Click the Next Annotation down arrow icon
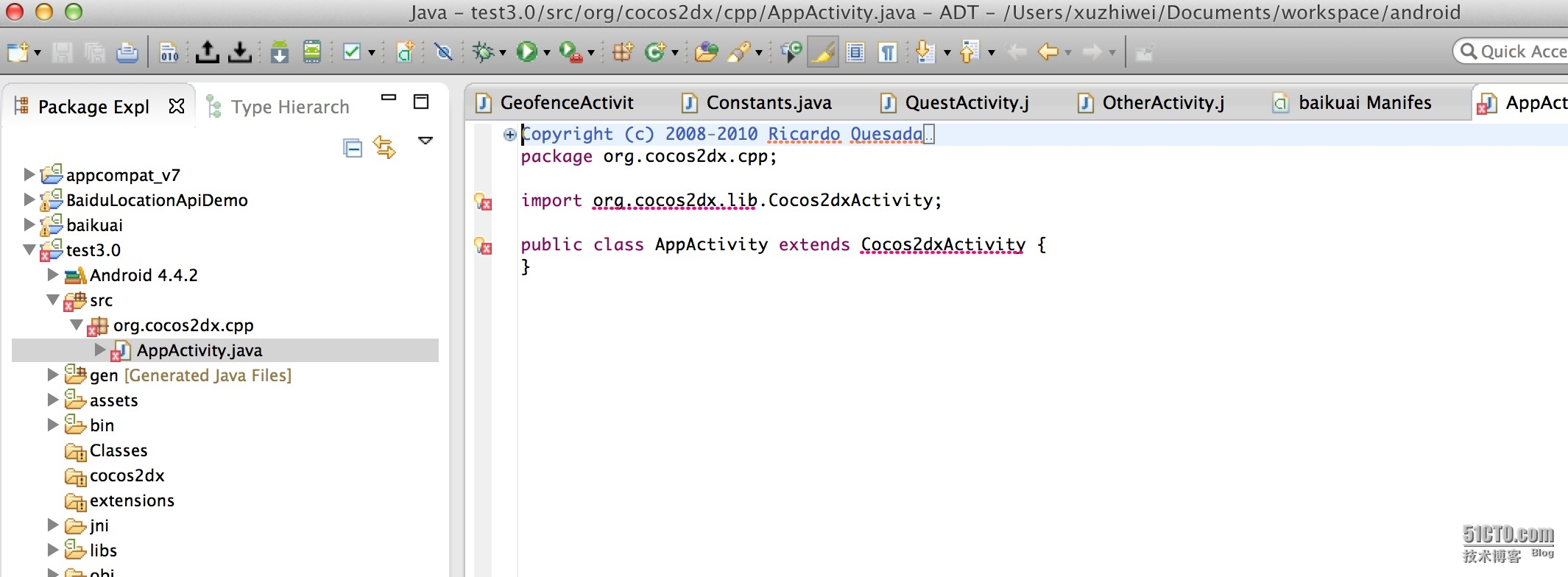This screenshot has width=1568, height=577. [x=925, y=52]
